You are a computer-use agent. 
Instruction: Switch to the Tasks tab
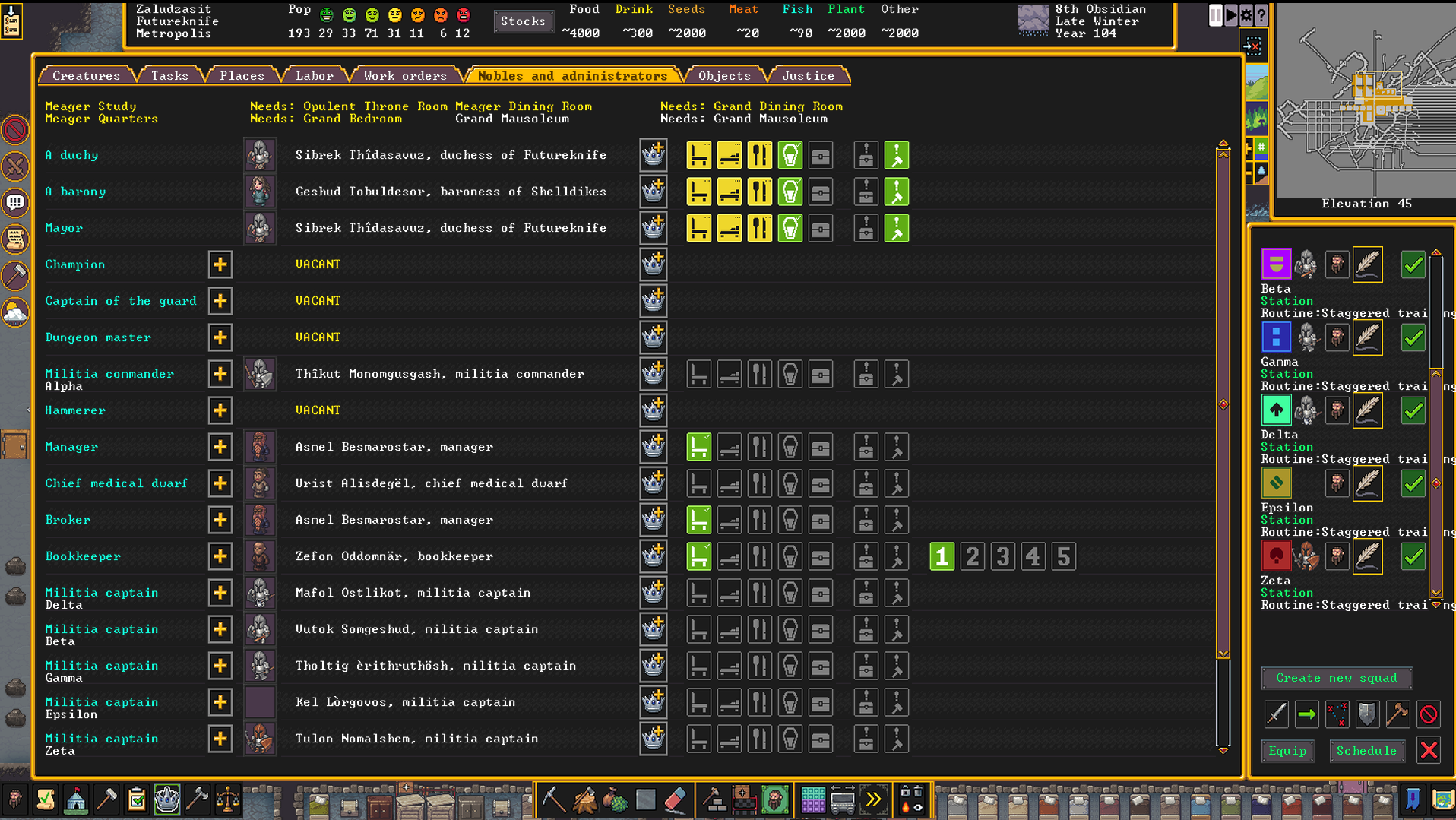(x=169, y=75)
